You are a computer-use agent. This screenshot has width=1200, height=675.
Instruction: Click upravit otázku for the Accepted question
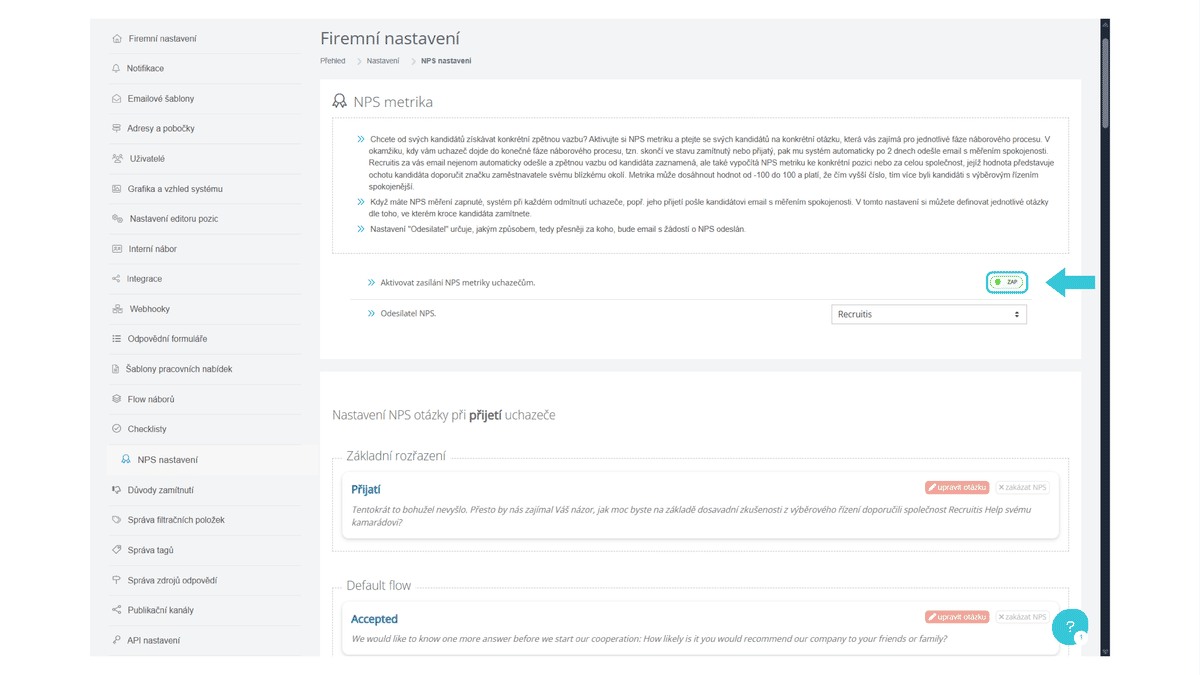957,617
